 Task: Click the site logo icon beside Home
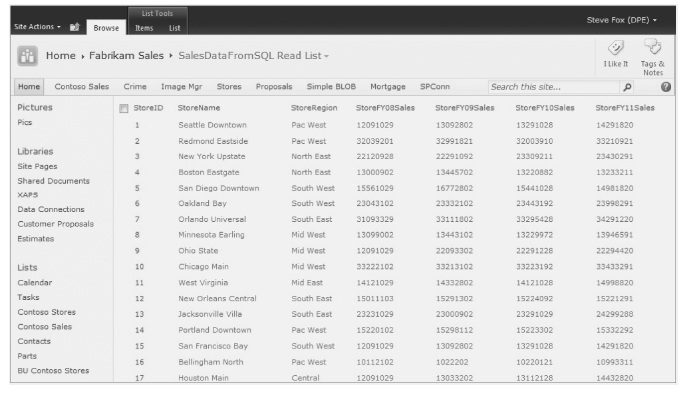[27, 56]
